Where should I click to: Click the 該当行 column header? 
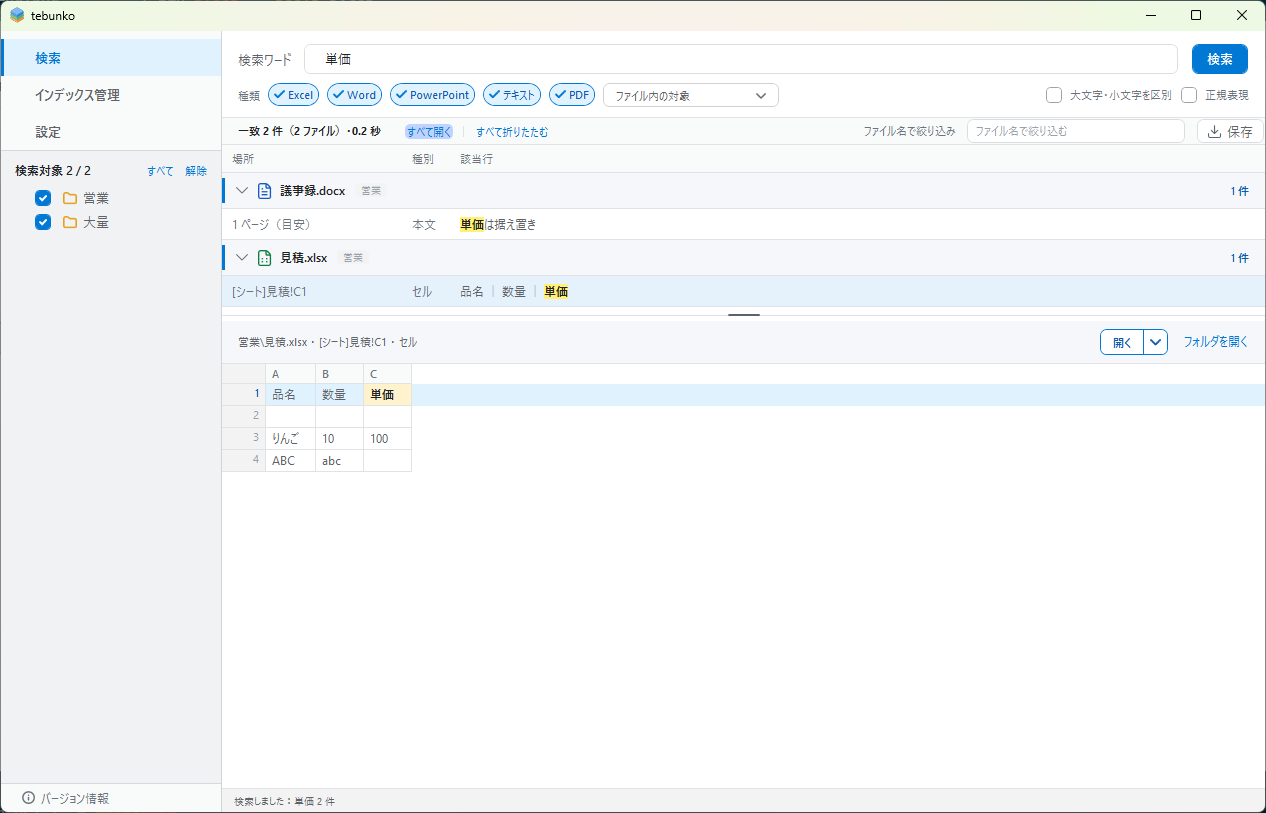(x=476, y=159)
